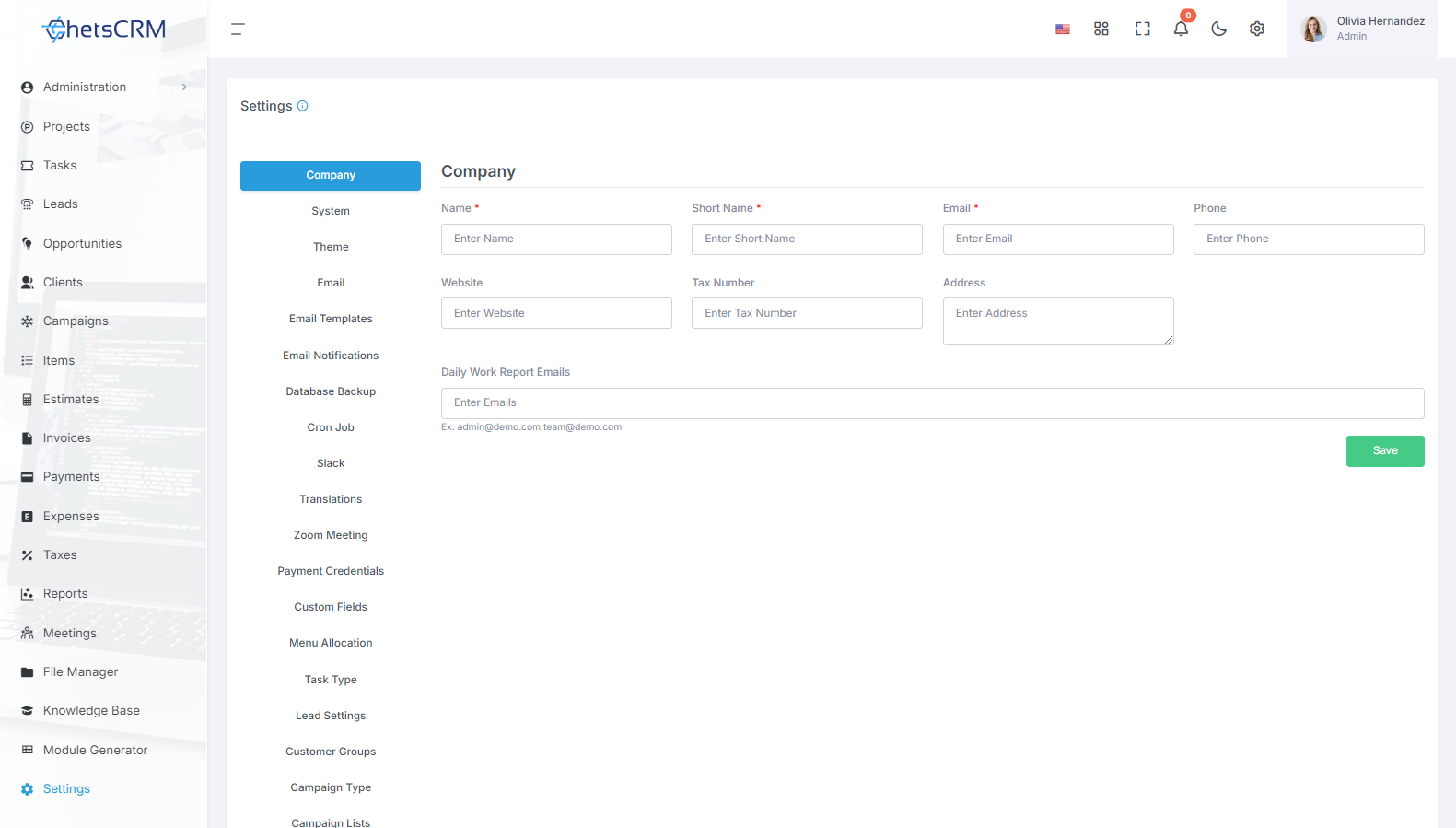Screen dimensions: 1456x828
Task: Click the Opportunities sidebar icon
Action: coord(27,244)
